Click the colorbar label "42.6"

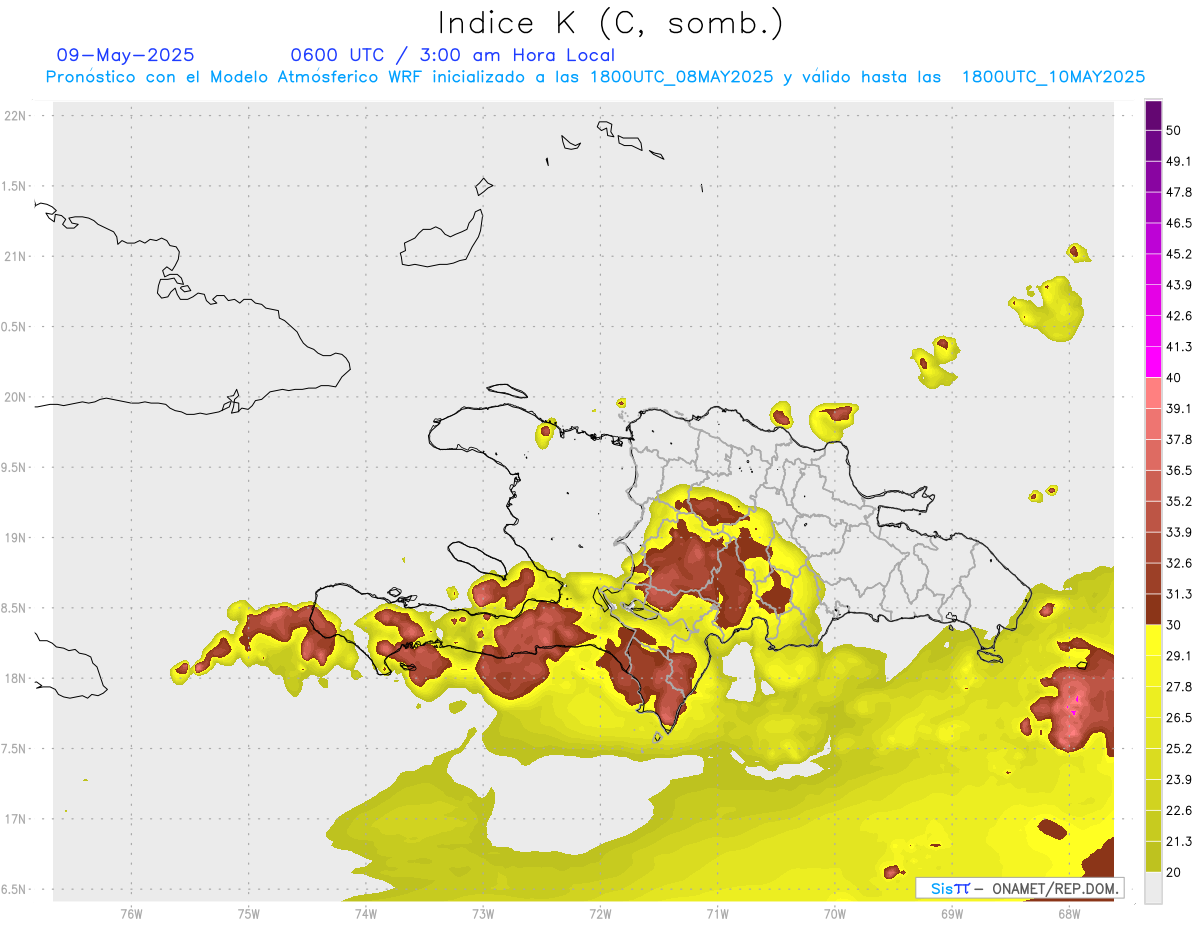[x=1179, y=316]
